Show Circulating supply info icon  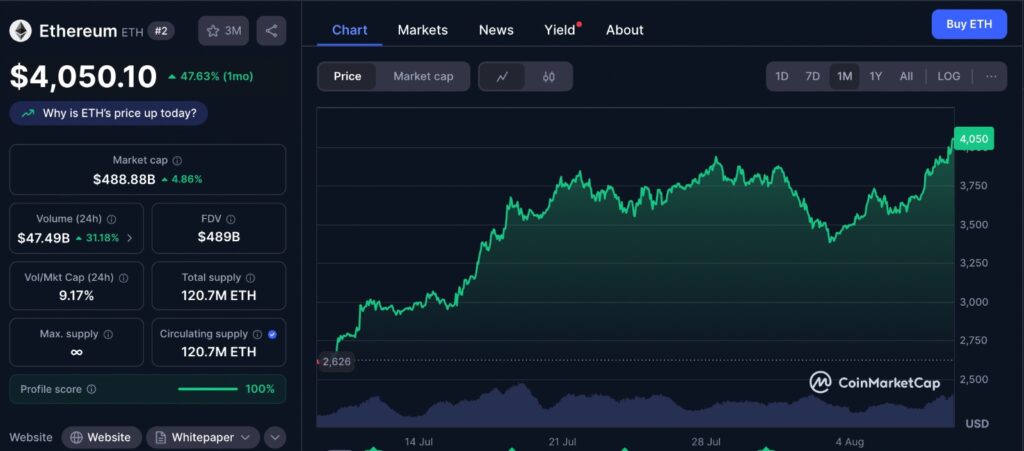[x=258, y=334]
